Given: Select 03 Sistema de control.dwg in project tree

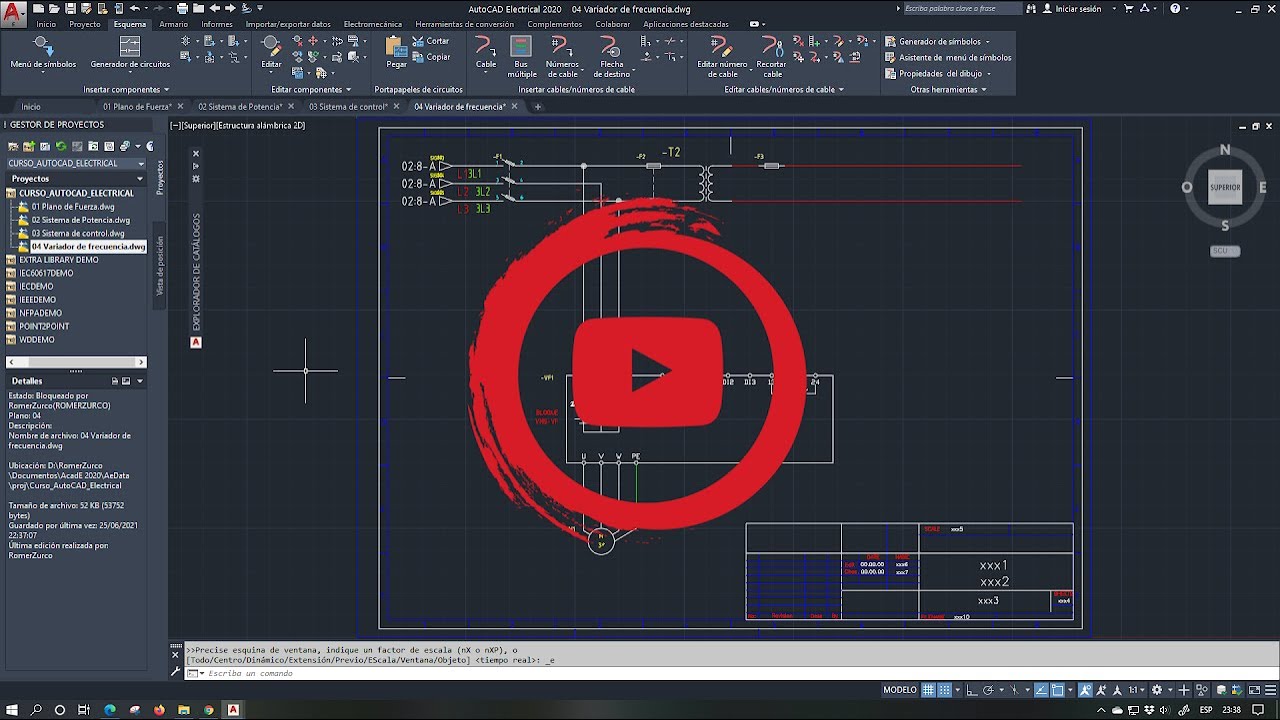Looking at the screenshot, I should tap(77, 233).
